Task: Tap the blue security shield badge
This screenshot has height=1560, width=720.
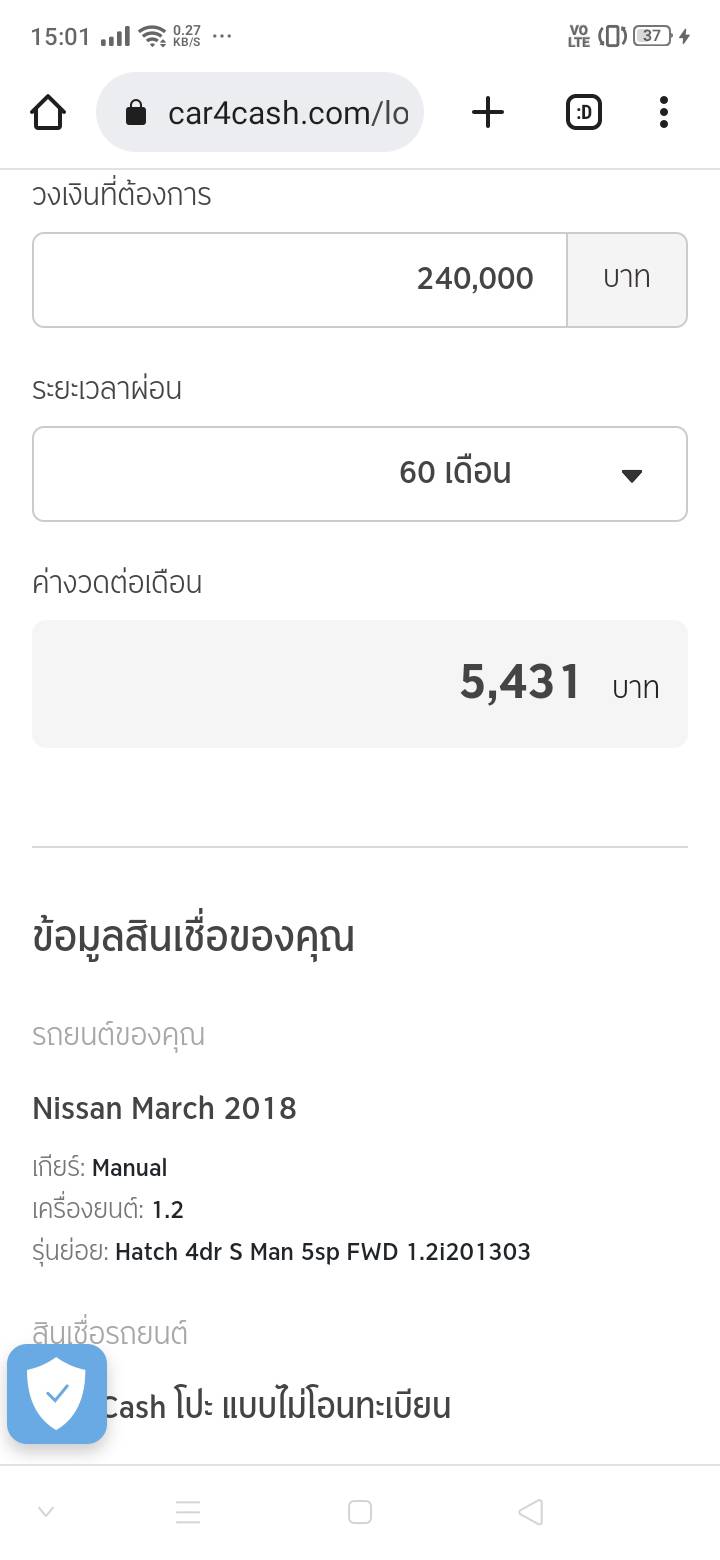Action: [x=57, y=1393]
